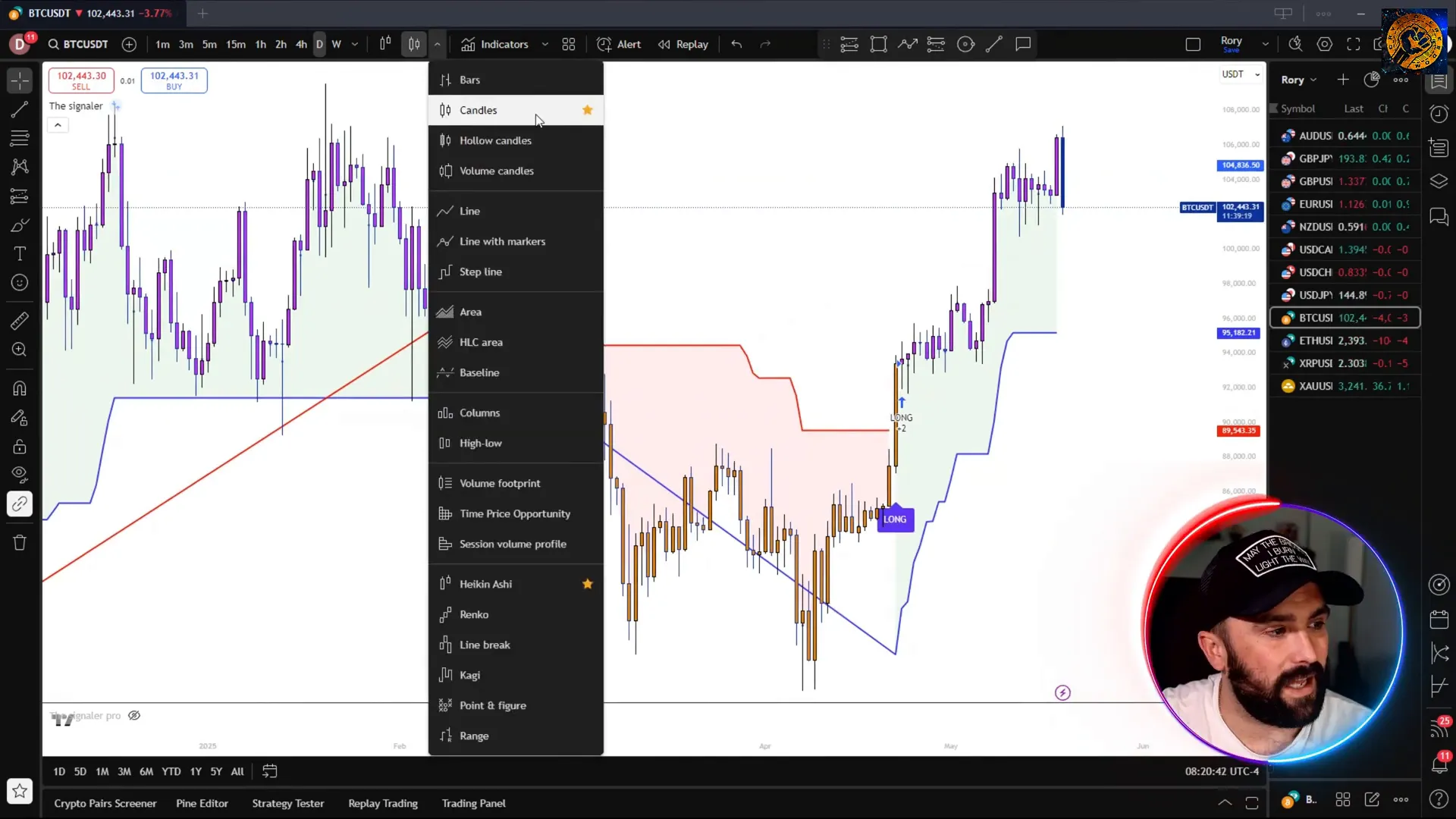1456x819 pixels.
Task: Enter fullscreen mode
Action: click(1354, 44)
